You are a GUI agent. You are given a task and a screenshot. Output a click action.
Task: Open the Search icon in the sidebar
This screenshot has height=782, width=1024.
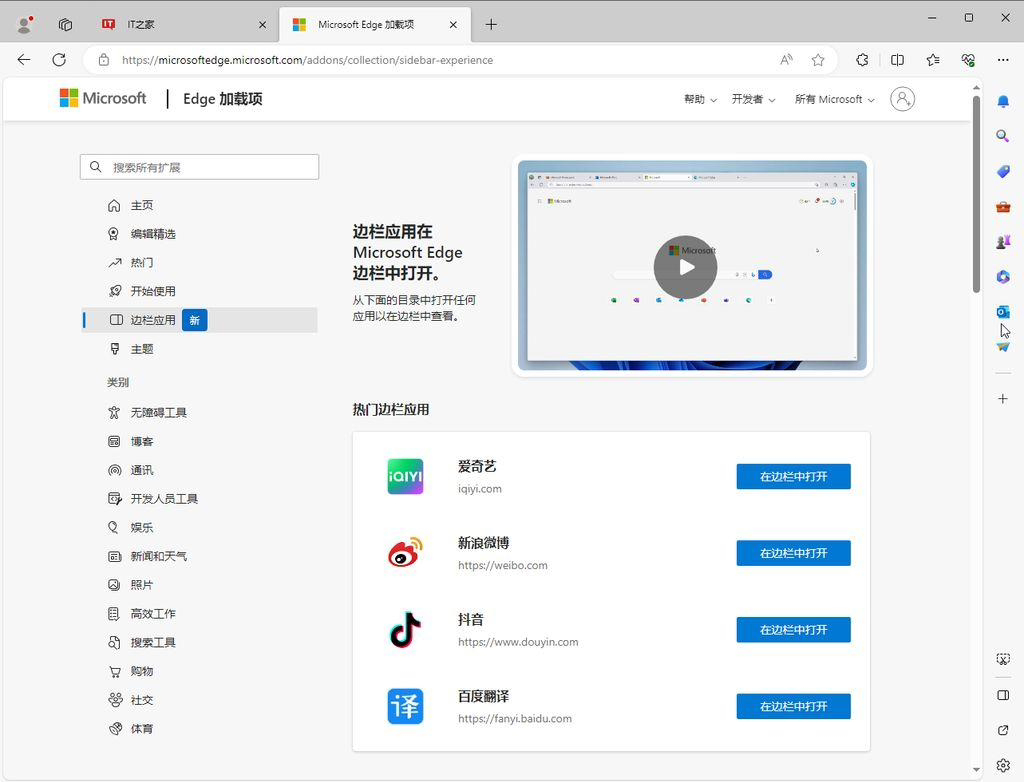coord(1003,136)
